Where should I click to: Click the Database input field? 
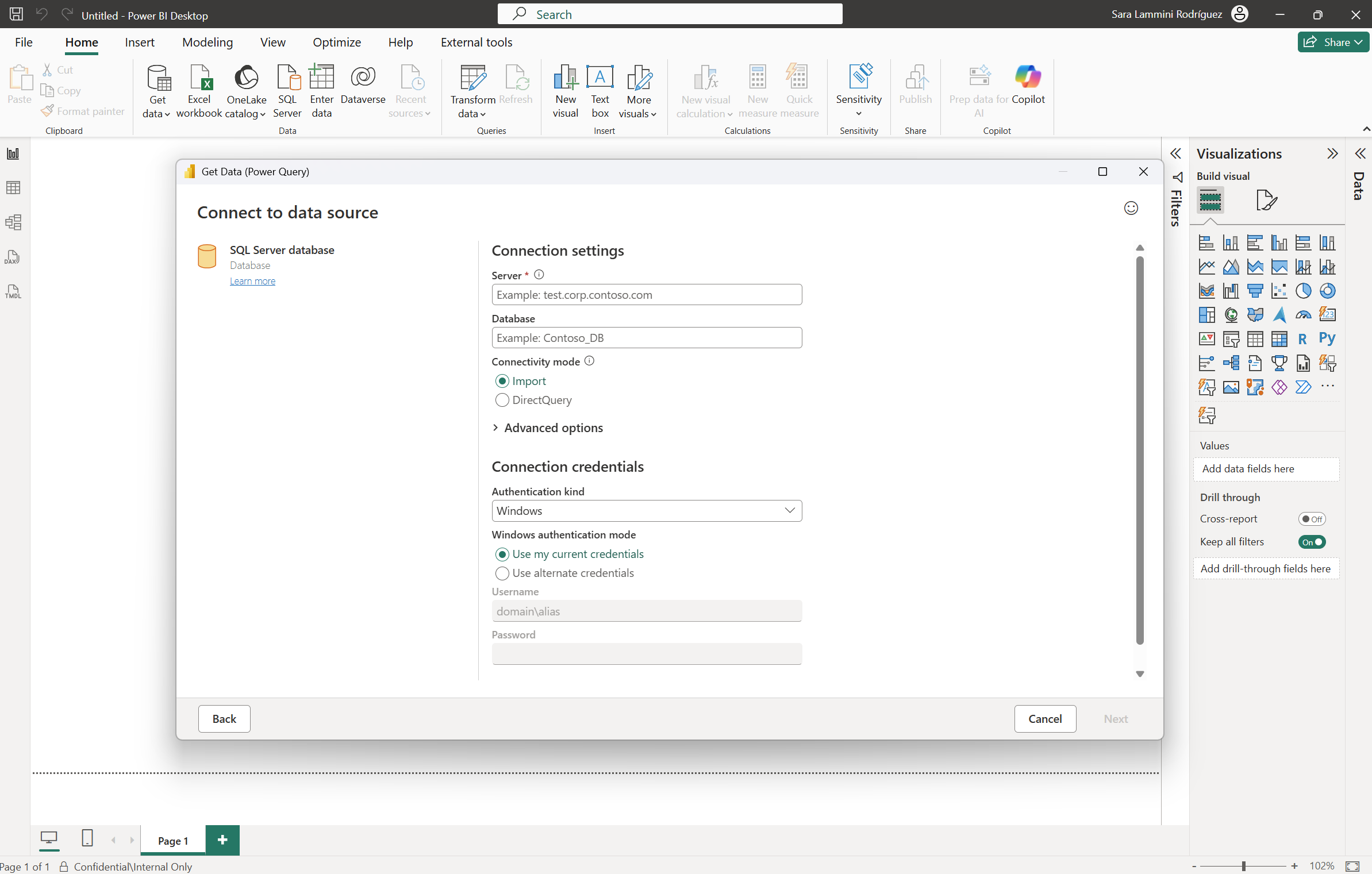[x=647, y=338]
